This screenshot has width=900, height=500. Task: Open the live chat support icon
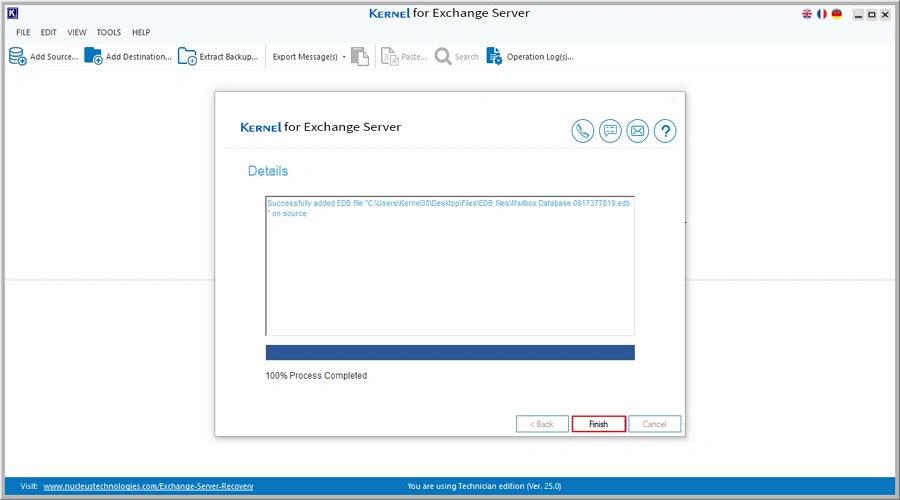(610, 131)
